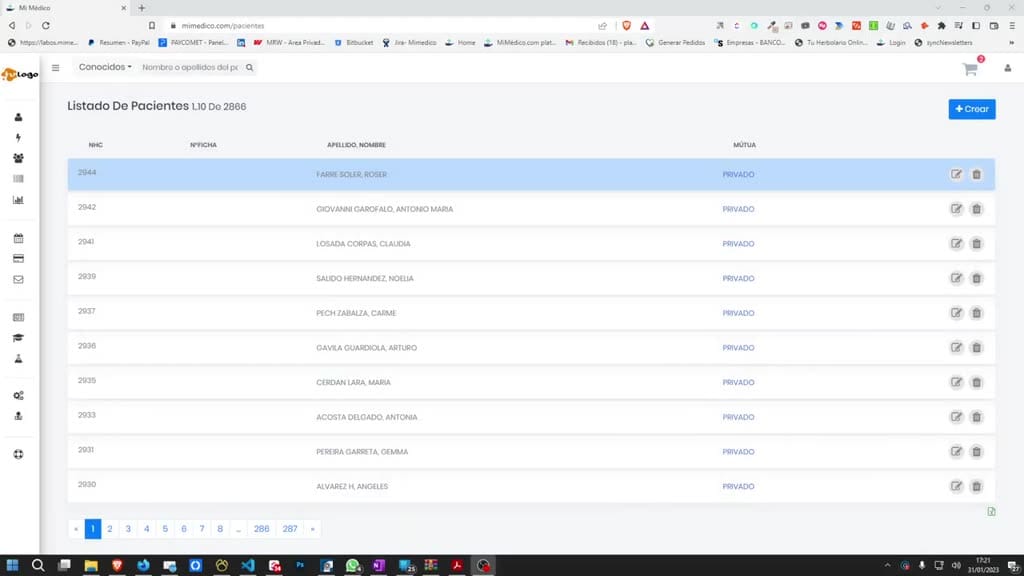1024x576 pixels.
Task: Open the hamburger sidebar menu
Action: (56, 67)
